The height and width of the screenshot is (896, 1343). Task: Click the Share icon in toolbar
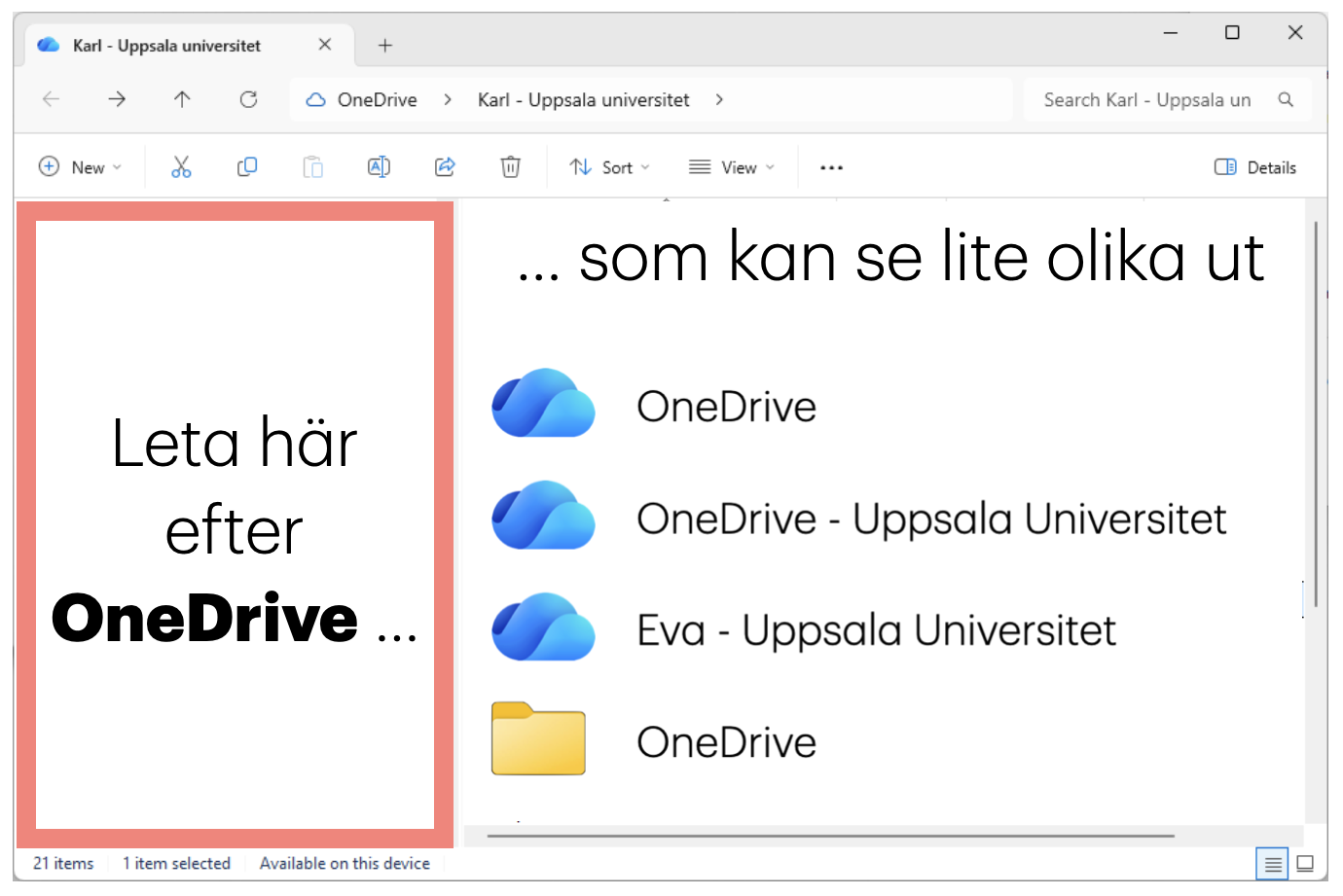click(x=445, y=167)
